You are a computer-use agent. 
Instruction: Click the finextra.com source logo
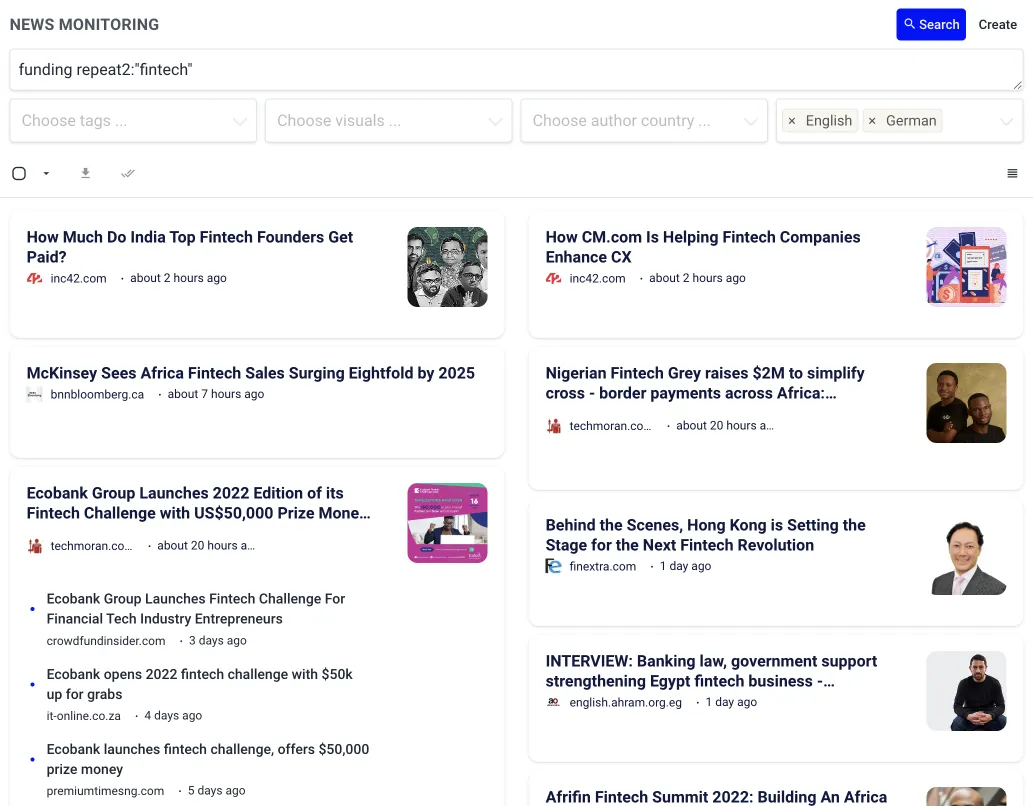(x=553, y=566)
